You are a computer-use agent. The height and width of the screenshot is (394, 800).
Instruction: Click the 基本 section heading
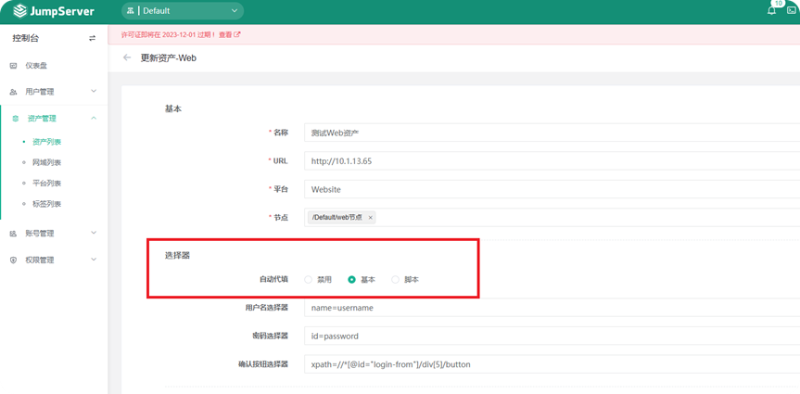[x=173, y=109]
